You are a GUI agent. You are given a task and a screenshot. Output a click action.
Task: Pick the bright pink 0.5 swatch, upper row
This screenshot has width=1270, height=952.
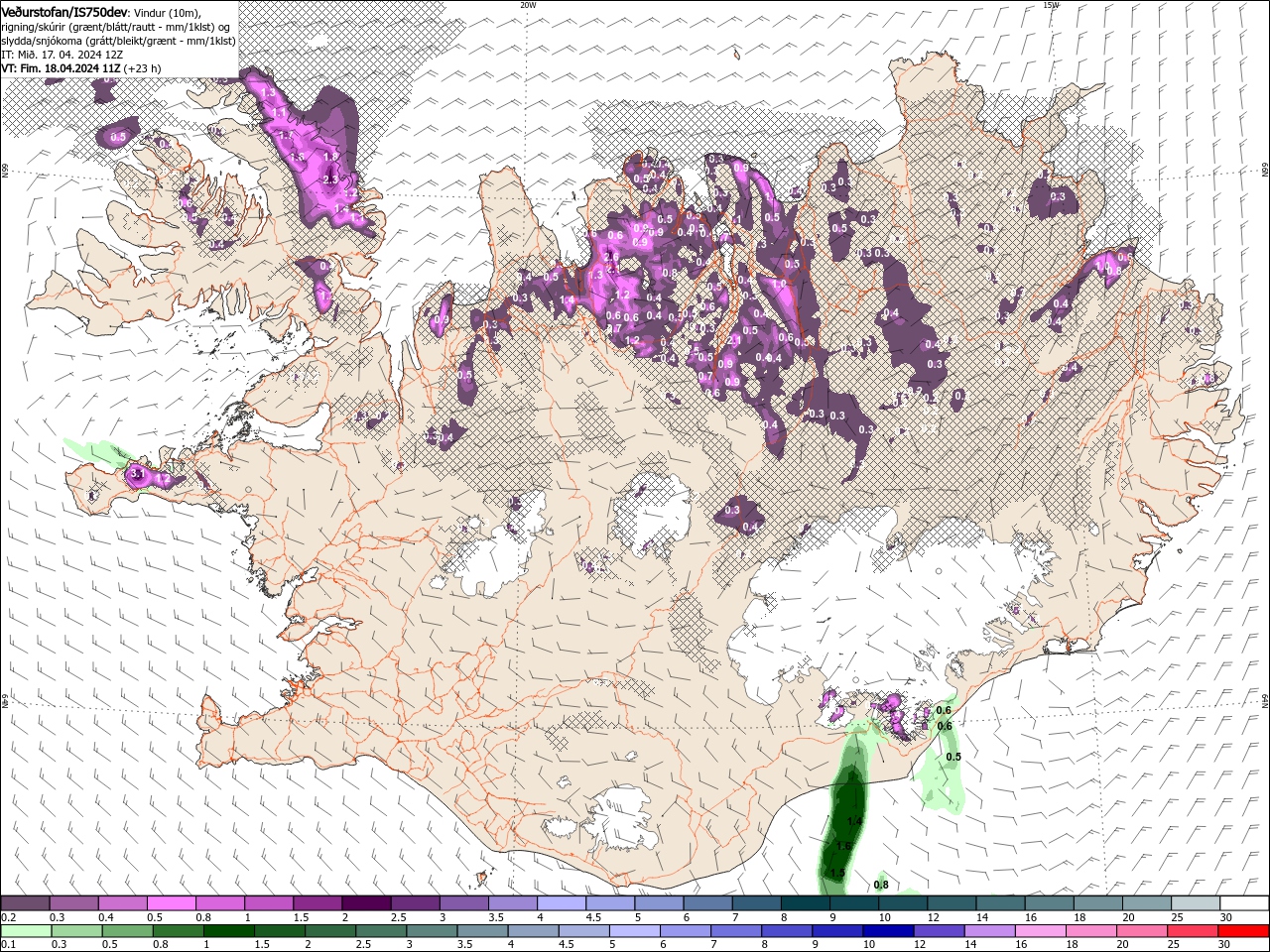pos(171,903)
